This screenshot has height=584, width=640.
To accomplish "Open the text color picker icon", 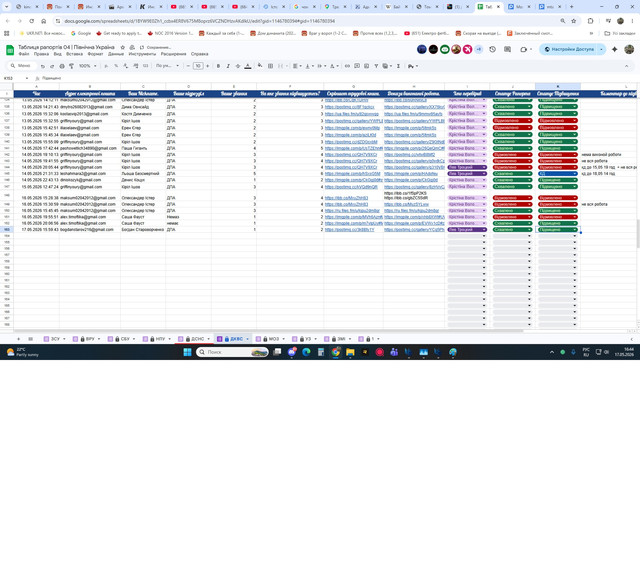I will click(x=248, y=66).
